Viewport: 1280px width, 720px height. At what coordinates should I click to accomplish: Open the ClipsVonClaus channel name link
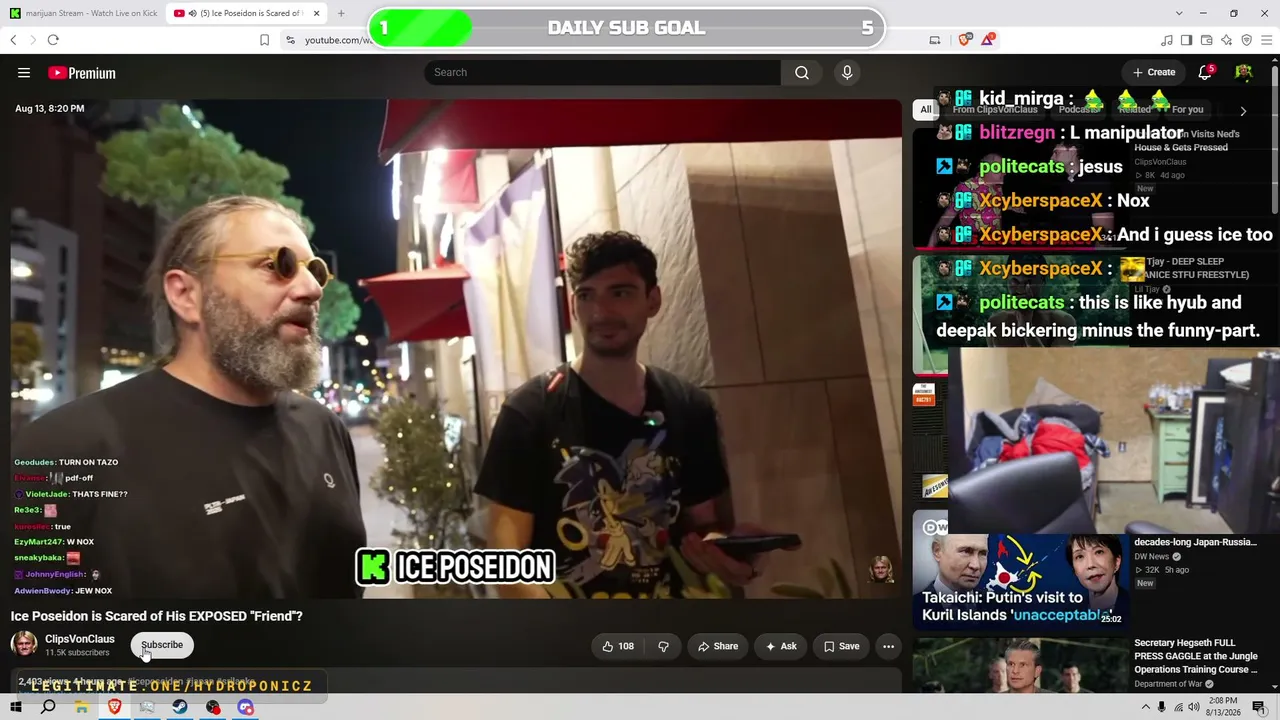[x=80, y=639]
